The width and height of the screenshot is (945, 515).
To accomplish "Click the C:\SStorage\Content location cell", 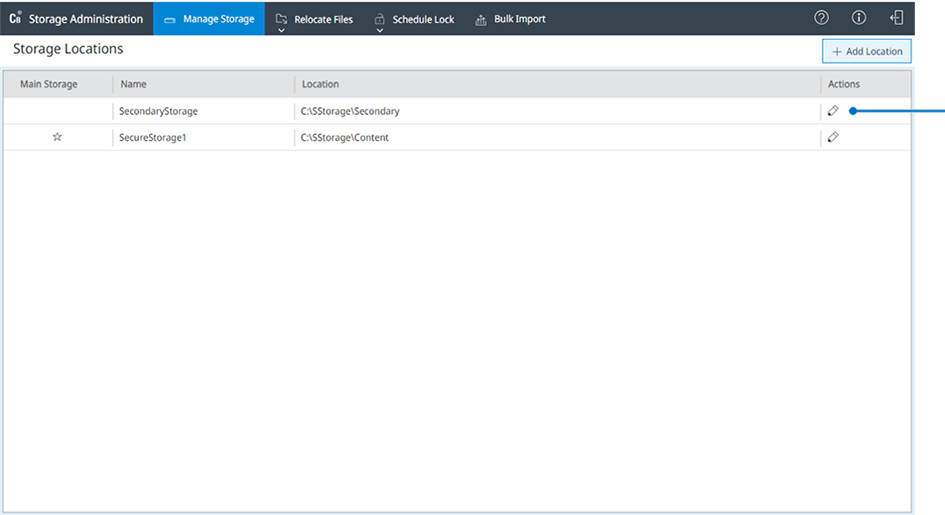I will [x=344, y=137].
